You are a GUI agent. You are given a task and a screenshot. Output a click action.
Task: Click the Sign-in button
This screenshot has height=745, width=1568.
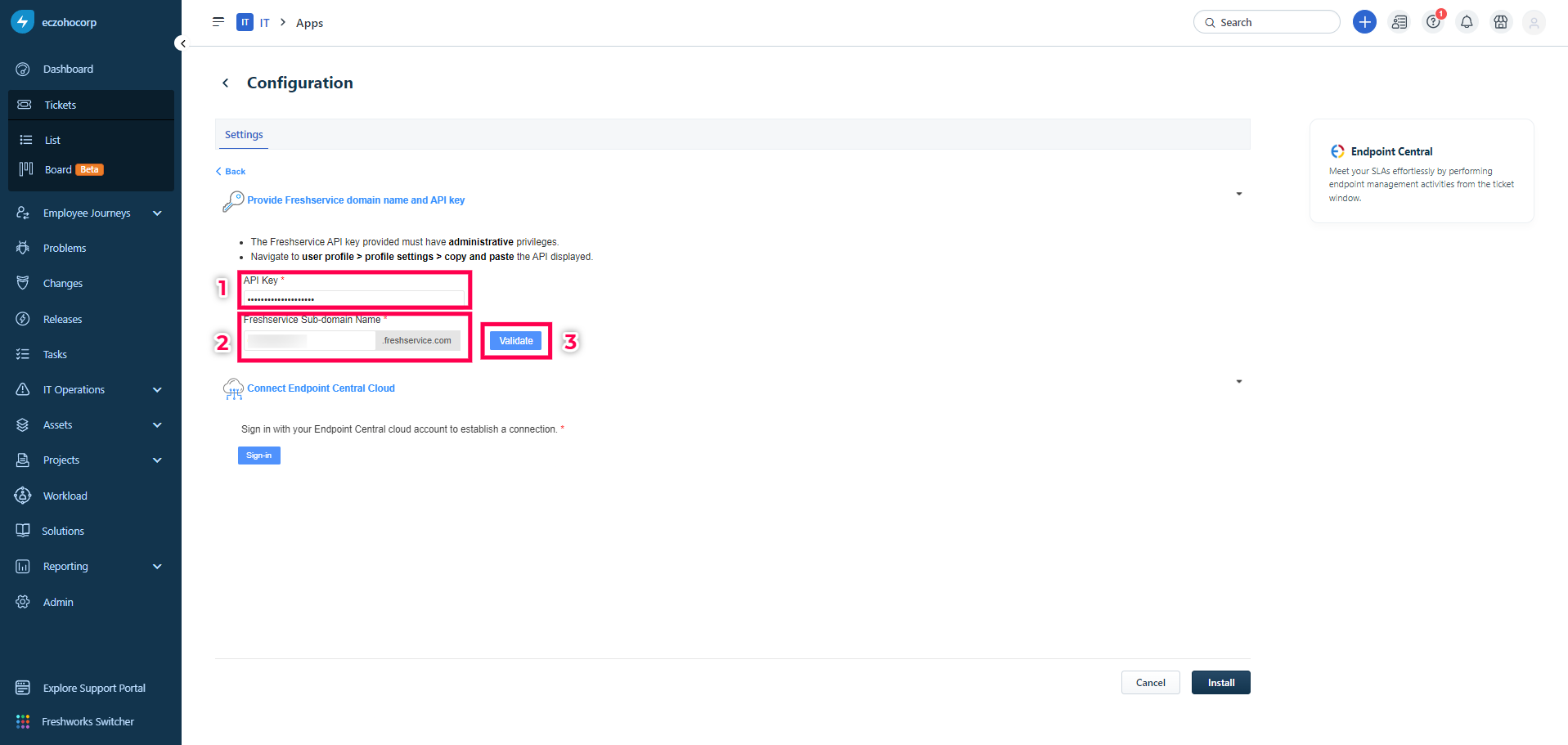(259, 456)
